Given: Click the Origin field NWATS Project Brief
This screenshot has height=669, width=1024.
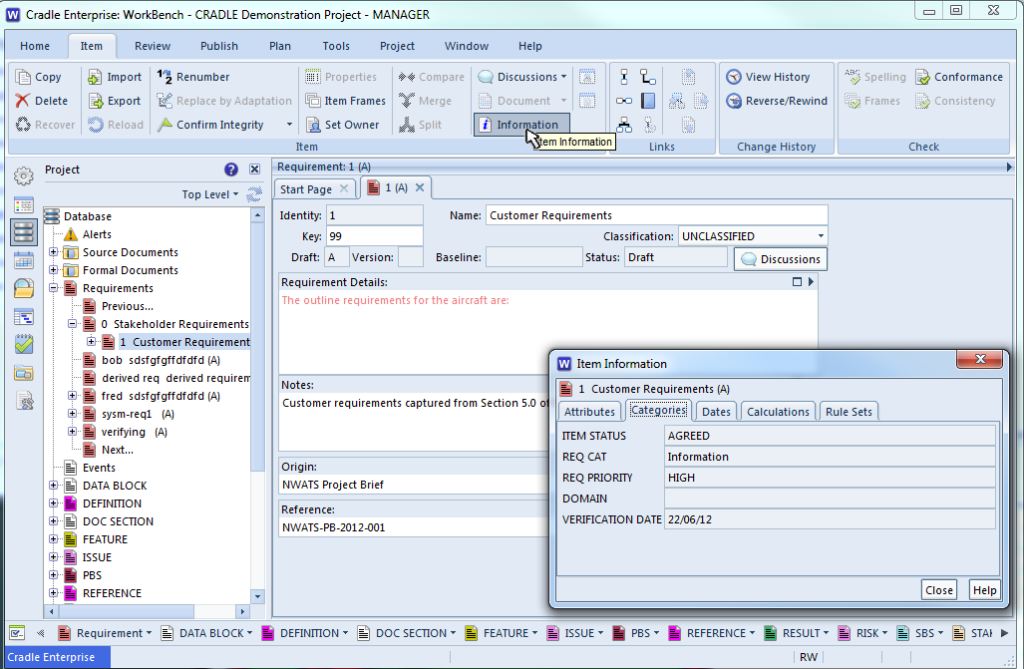Looking at the screenshot, I should pos(414,485).
